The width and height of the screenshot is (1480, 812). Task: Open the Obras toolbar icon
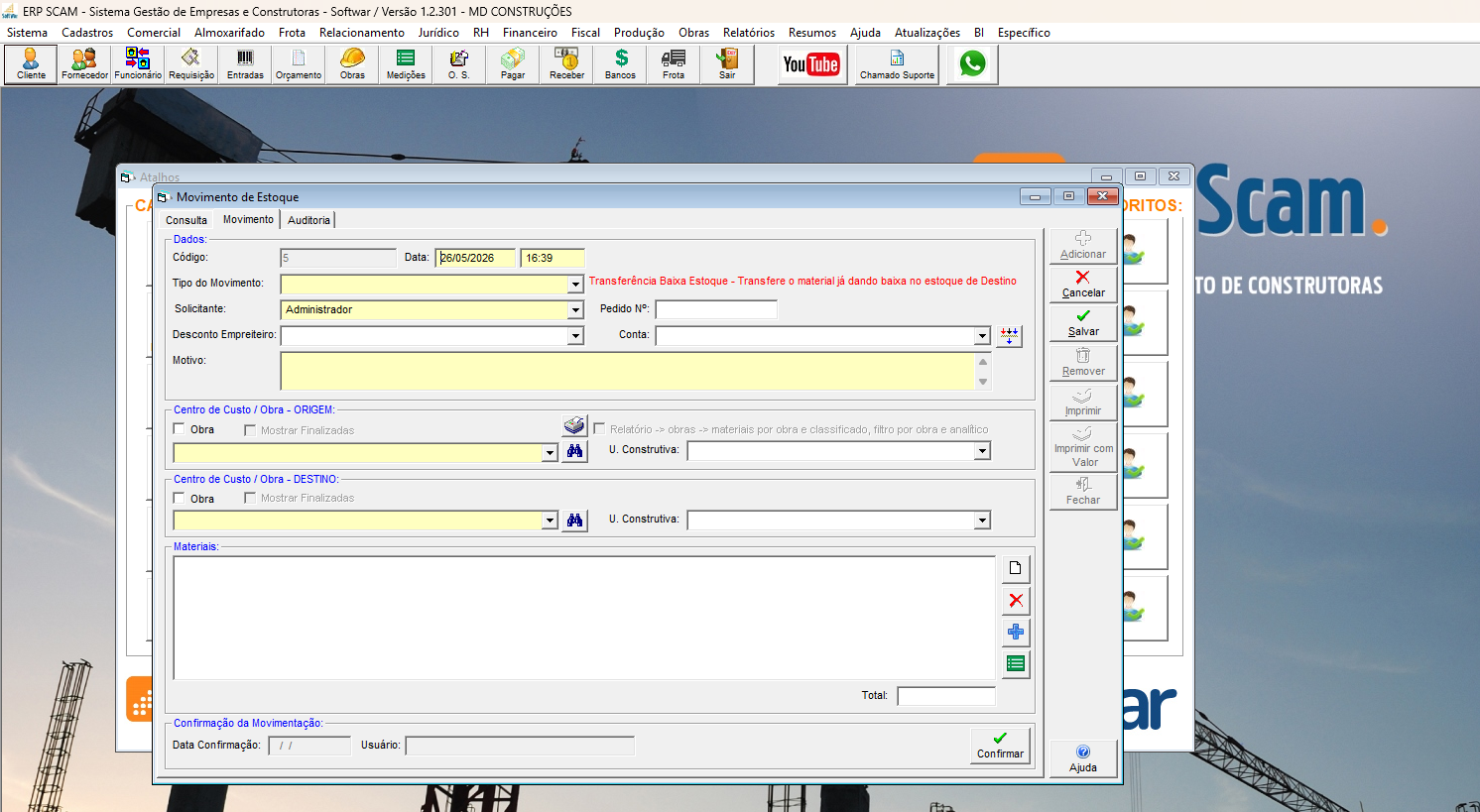(x=352, y=64)
